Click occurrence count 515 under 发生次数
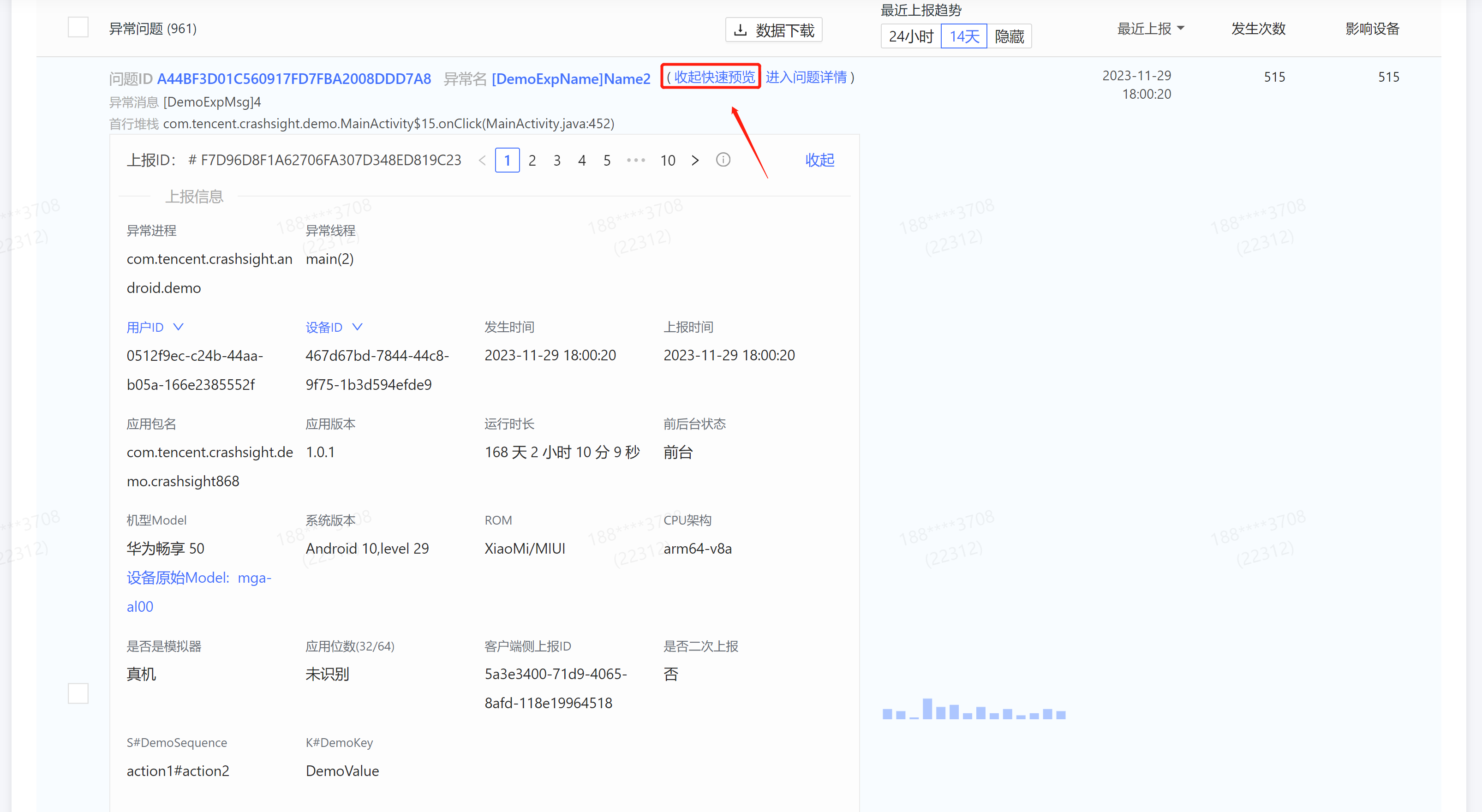1482x812 pixels. coord(1274,77)
